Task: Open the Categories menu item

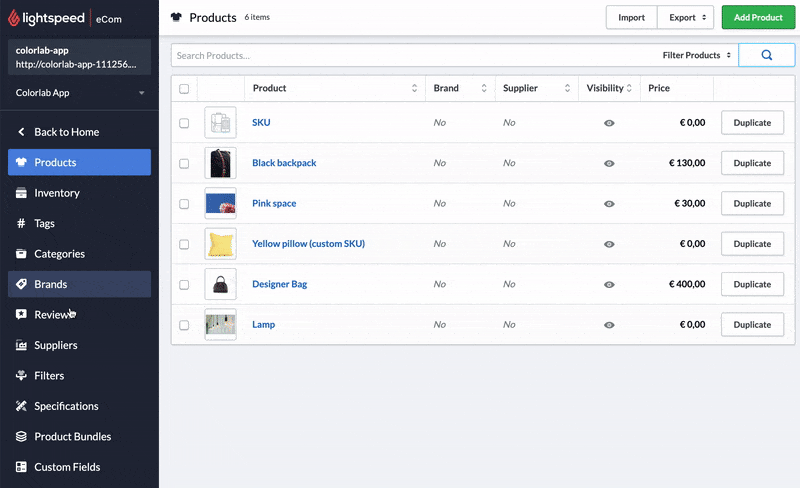Action: pos(80,254)
